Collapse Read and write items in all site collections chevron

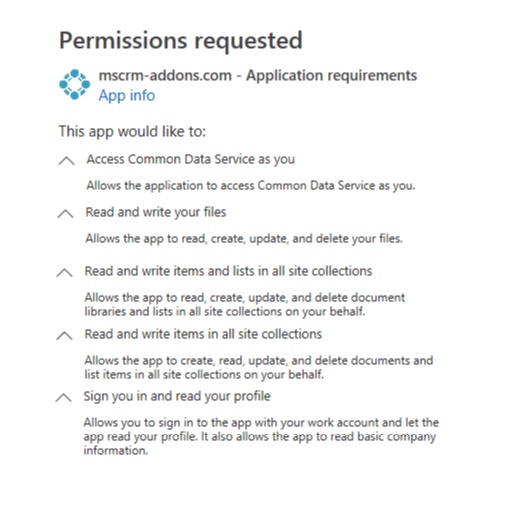point(65,335)
